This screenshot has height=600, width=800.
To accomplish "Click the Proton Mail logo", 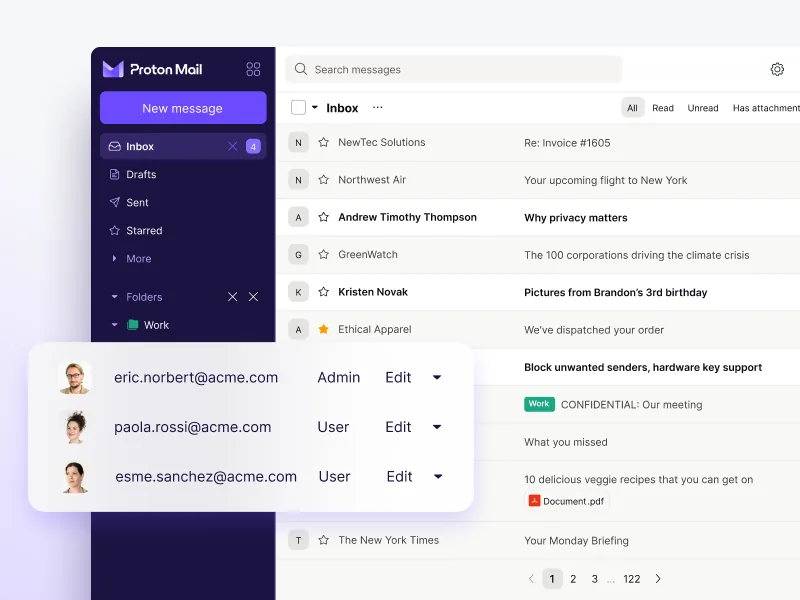I will click(x=153, y=69).
